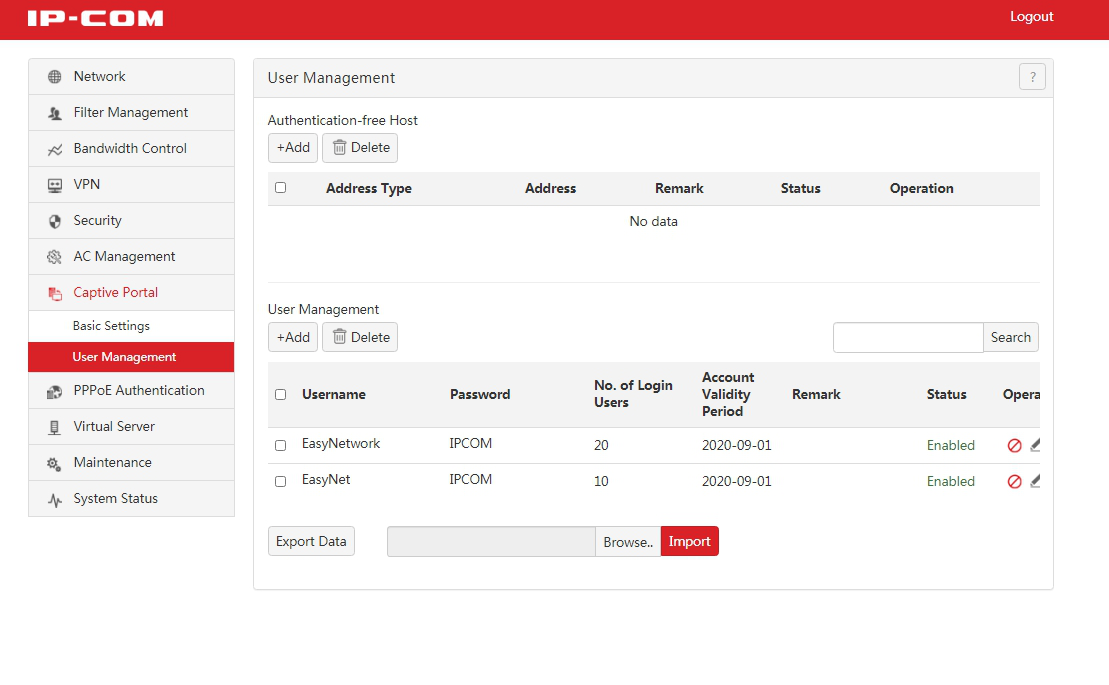
Task: Click Enabled status in EasyNet row
Action: click(x=951, y=481)
